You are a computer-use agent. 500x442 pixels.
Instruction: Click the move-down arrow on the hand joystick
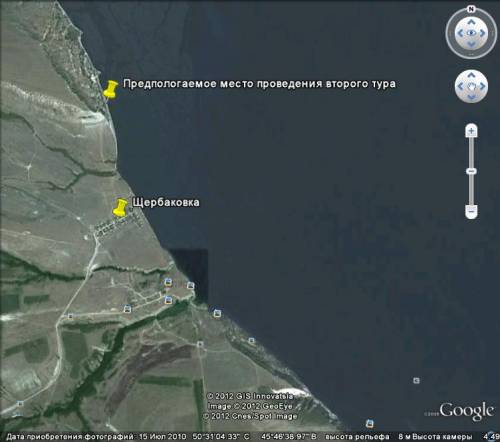(471, 97)
